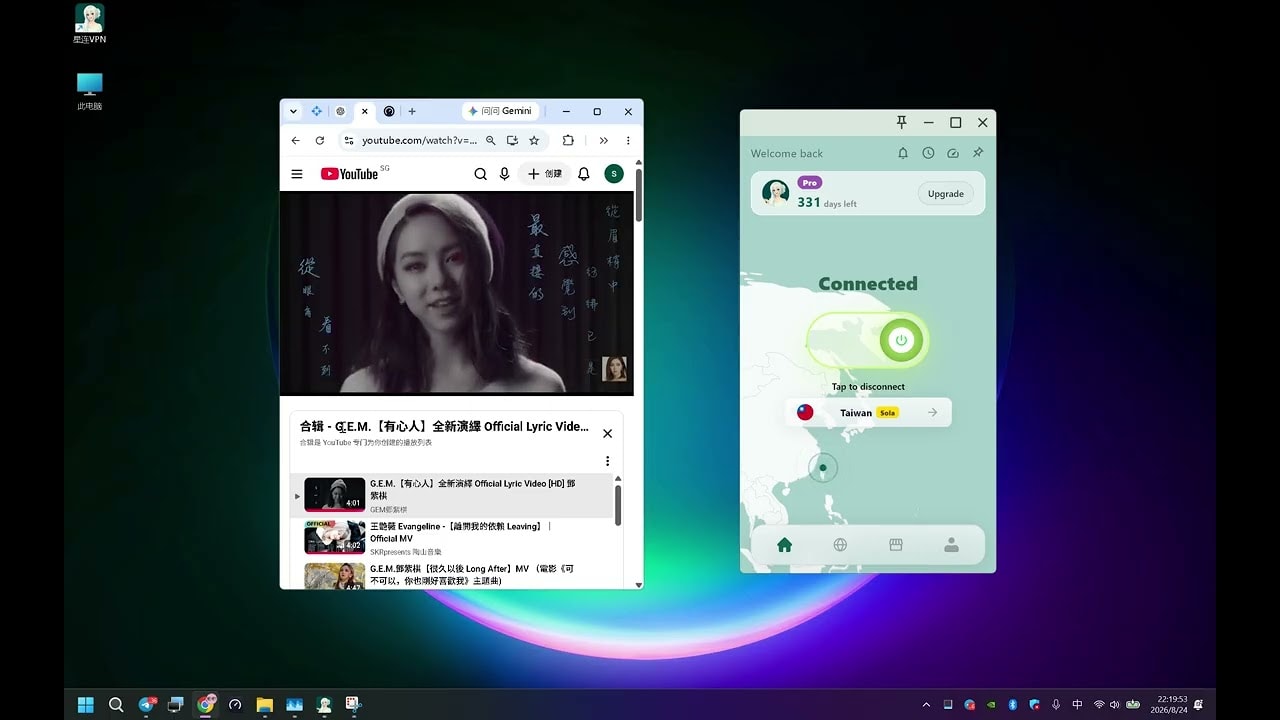Select 王艷薇 Evangeline Leaving playlist video
Viewport: 1280px width, 720px height.
click(451, 537)
